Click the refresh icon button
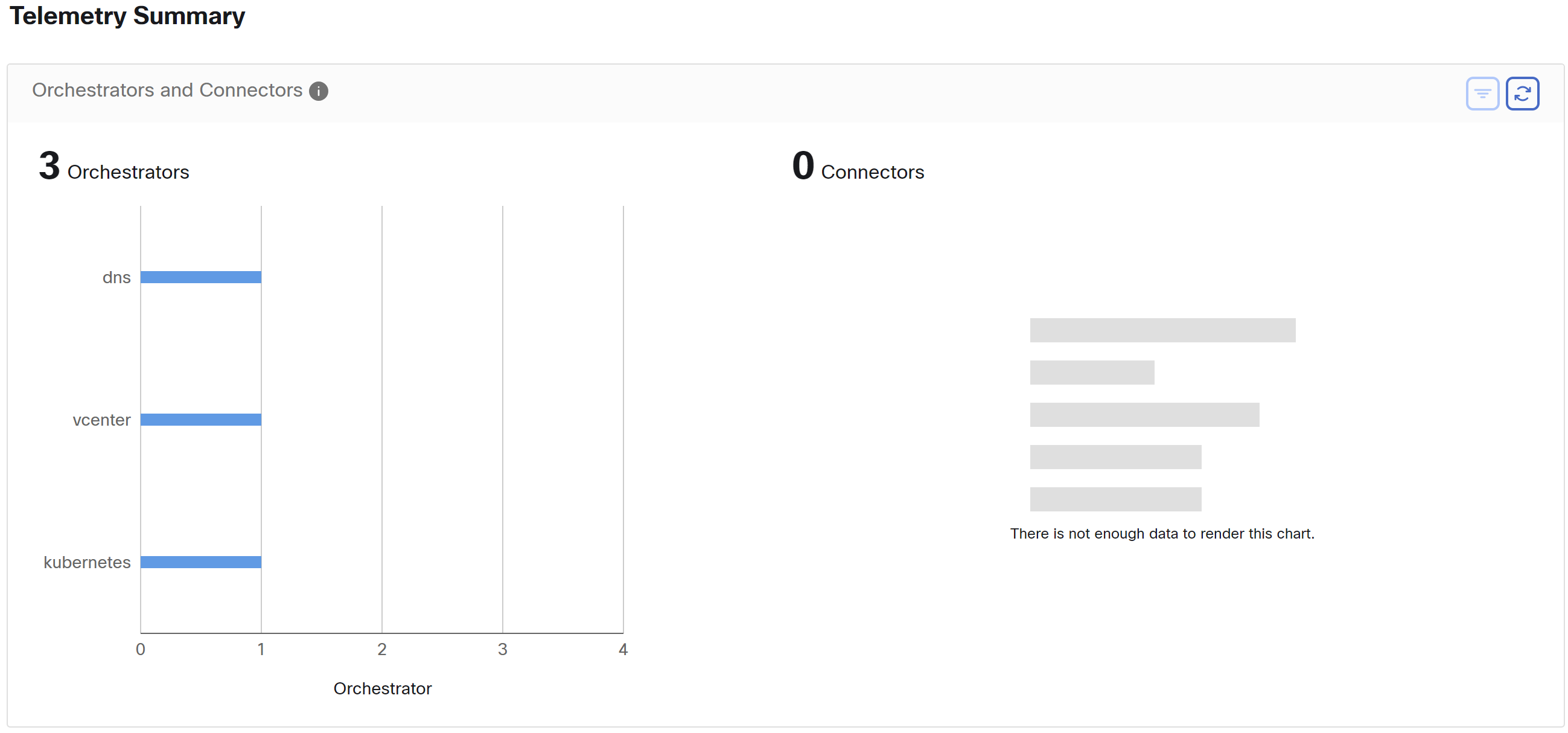Viewport: 1568px width, 733px height. (x=1522, y=93)
